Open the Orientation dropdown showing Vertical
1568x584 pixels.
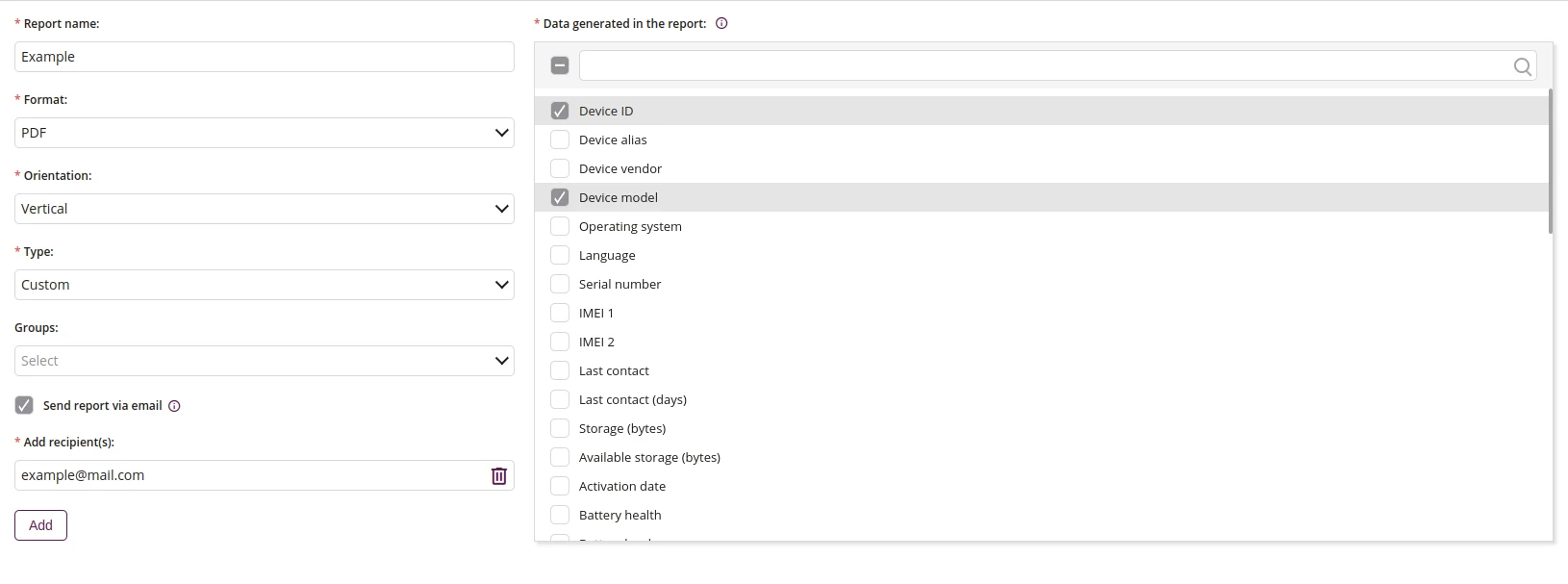(265, 209)
